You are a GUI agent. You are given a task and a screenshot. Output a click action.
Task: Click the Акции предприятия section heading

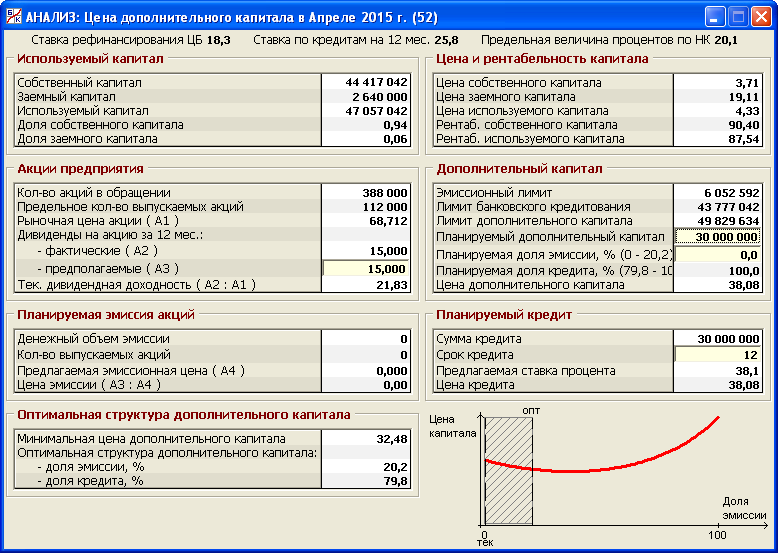80,169
